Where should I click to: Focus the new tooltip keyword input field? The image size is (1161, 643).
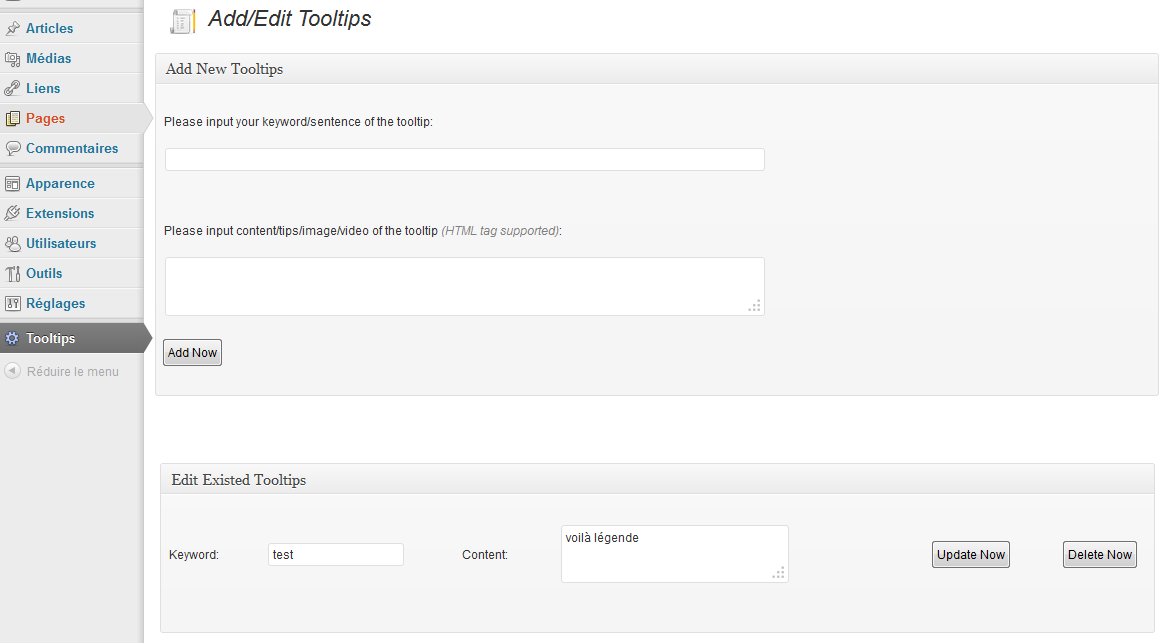coord(464,159)
